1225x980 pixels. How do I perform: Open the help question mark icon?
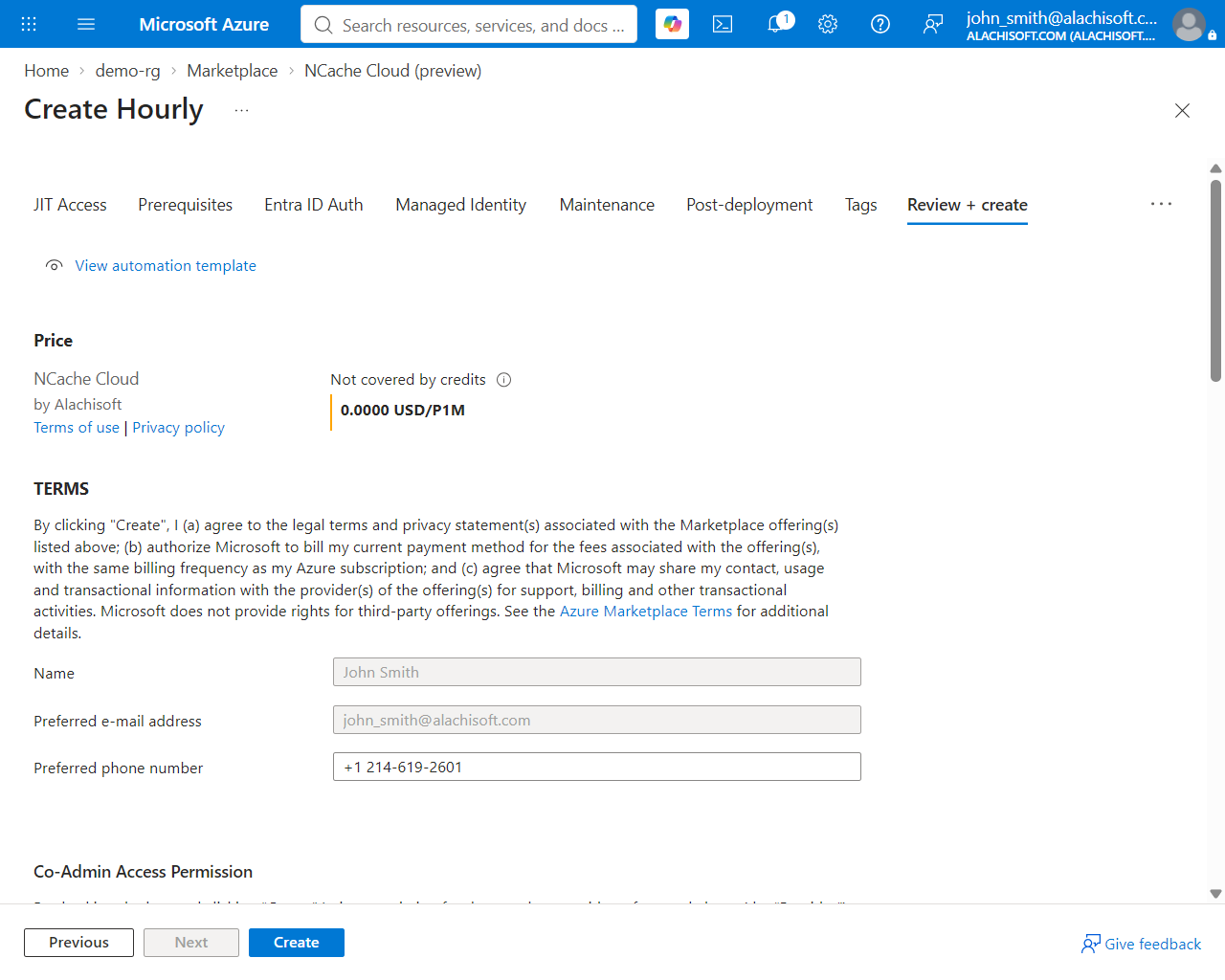tap(880, 24)
